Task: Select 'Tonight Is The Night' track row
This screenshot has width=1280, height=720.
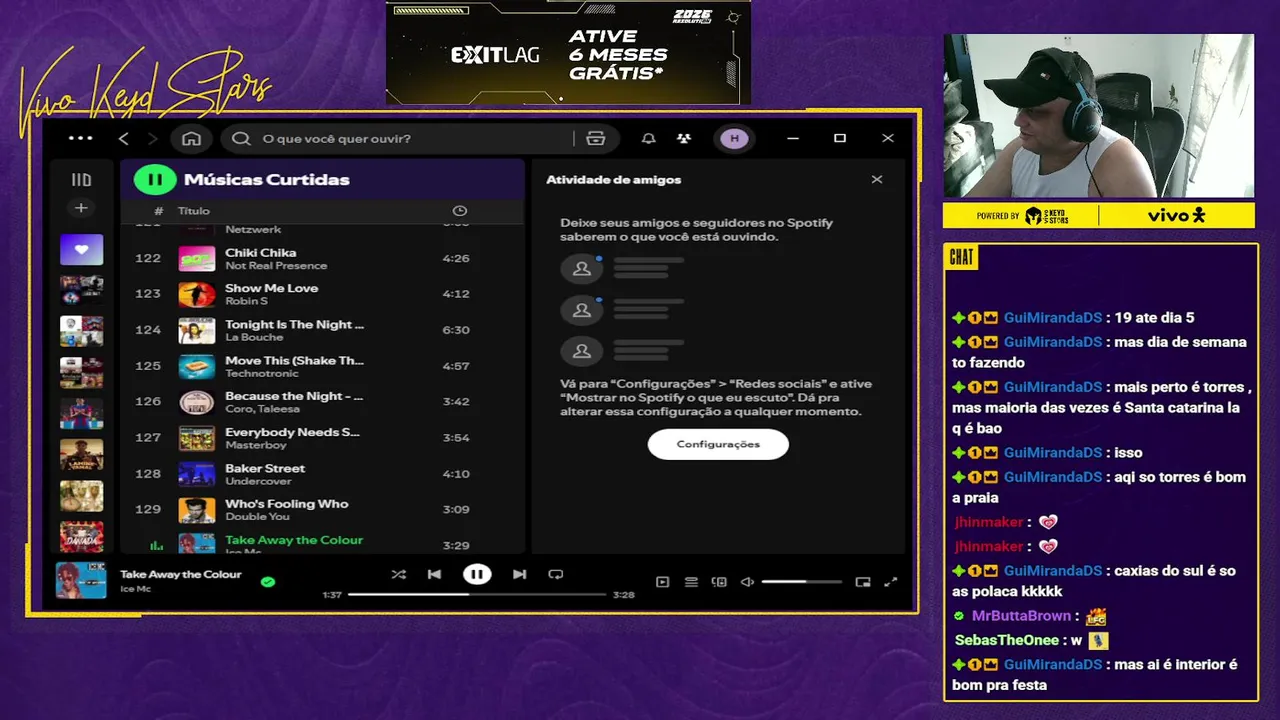Action: pos(322,330)
